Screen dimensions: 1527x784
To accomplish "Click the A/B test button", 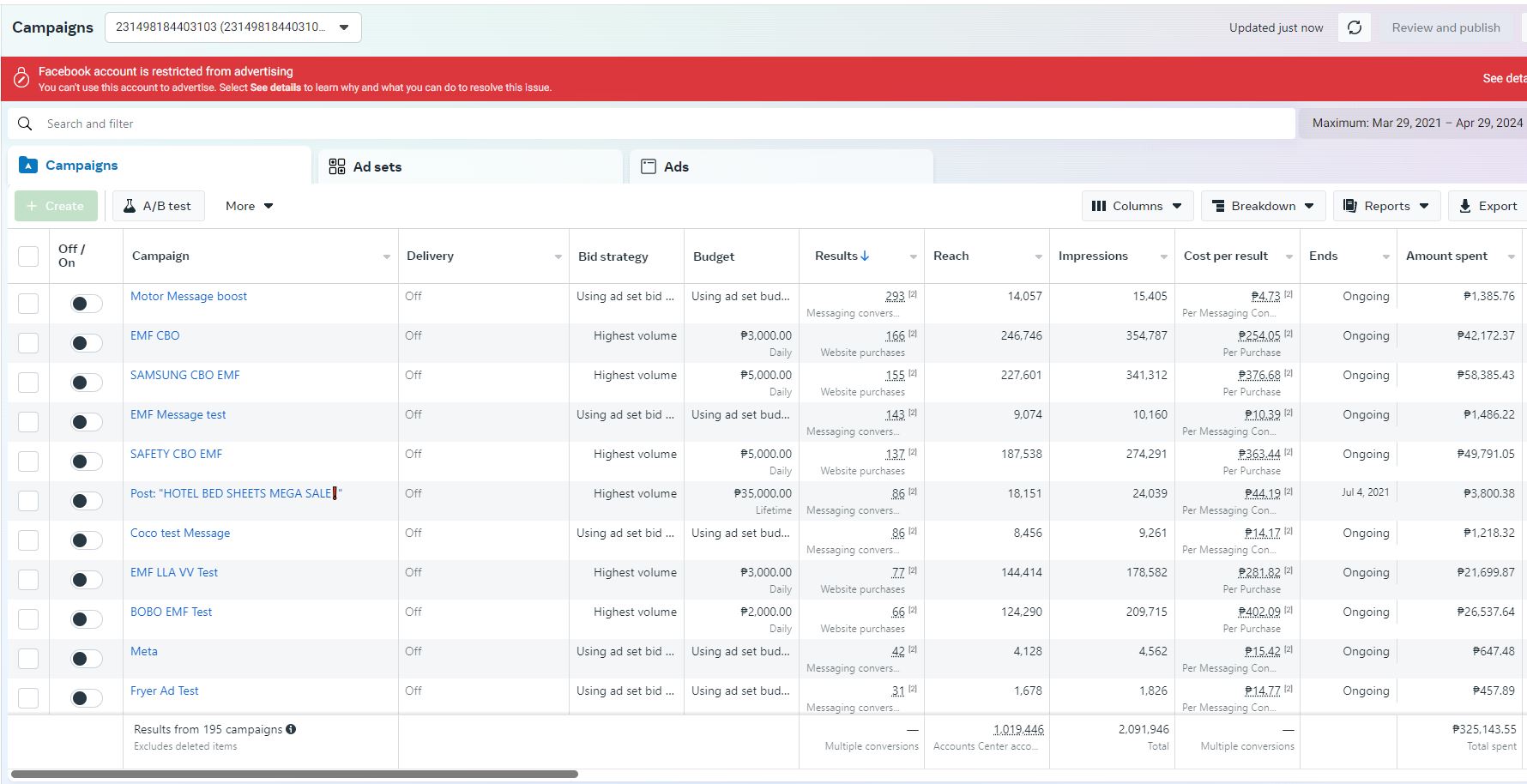I will pyautogui.click(x=159, y=206).
